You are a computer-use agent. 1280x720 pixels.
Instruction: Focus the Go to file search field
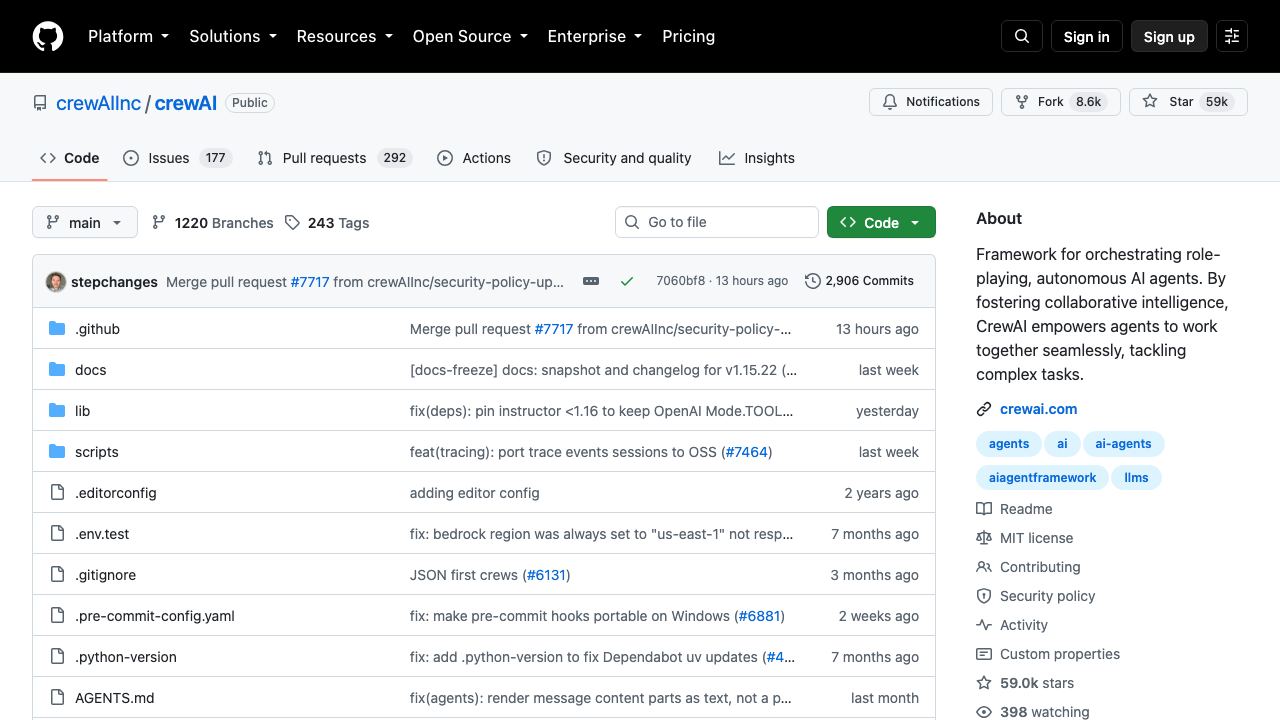coord(717,222)
